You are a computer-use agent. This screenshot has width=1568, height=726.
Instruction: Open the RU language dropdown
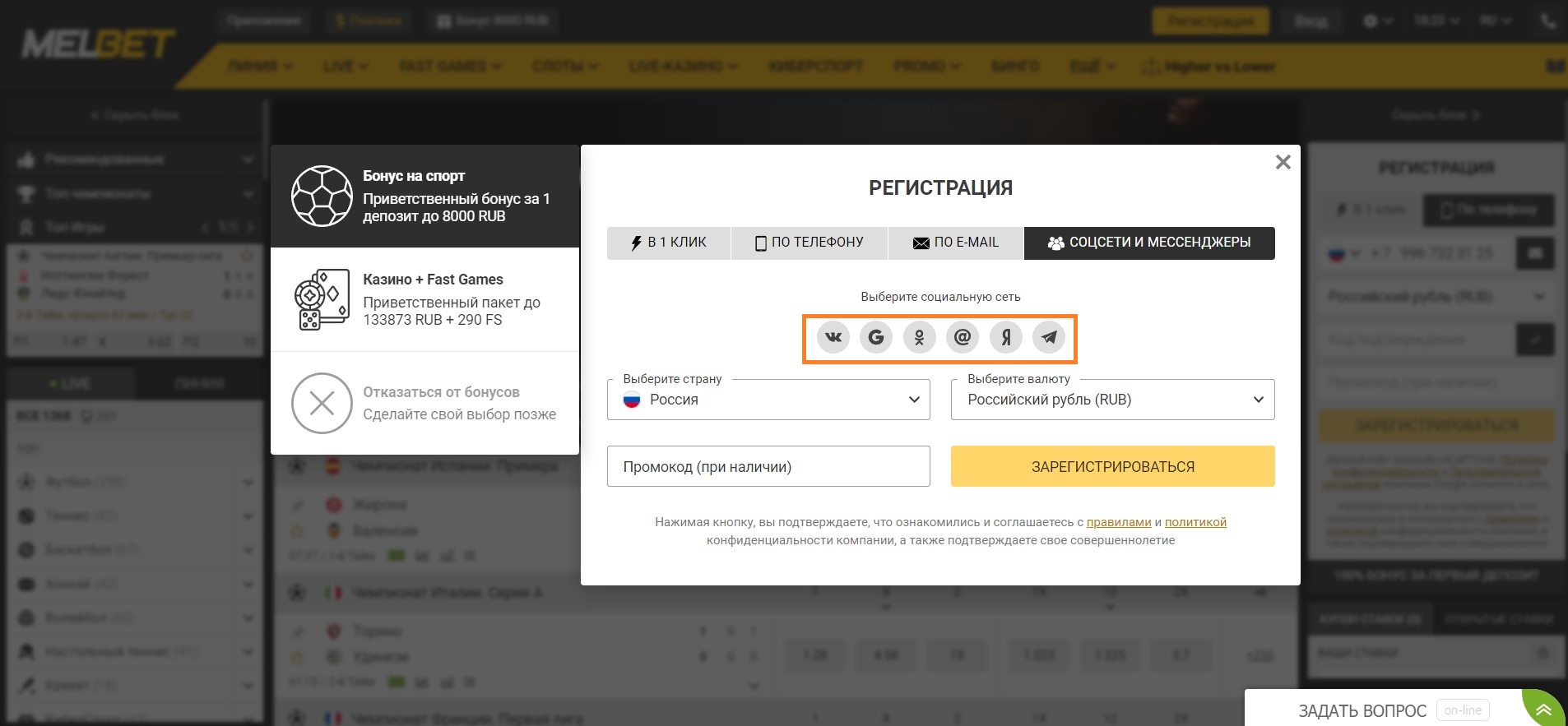point(1495,21)
